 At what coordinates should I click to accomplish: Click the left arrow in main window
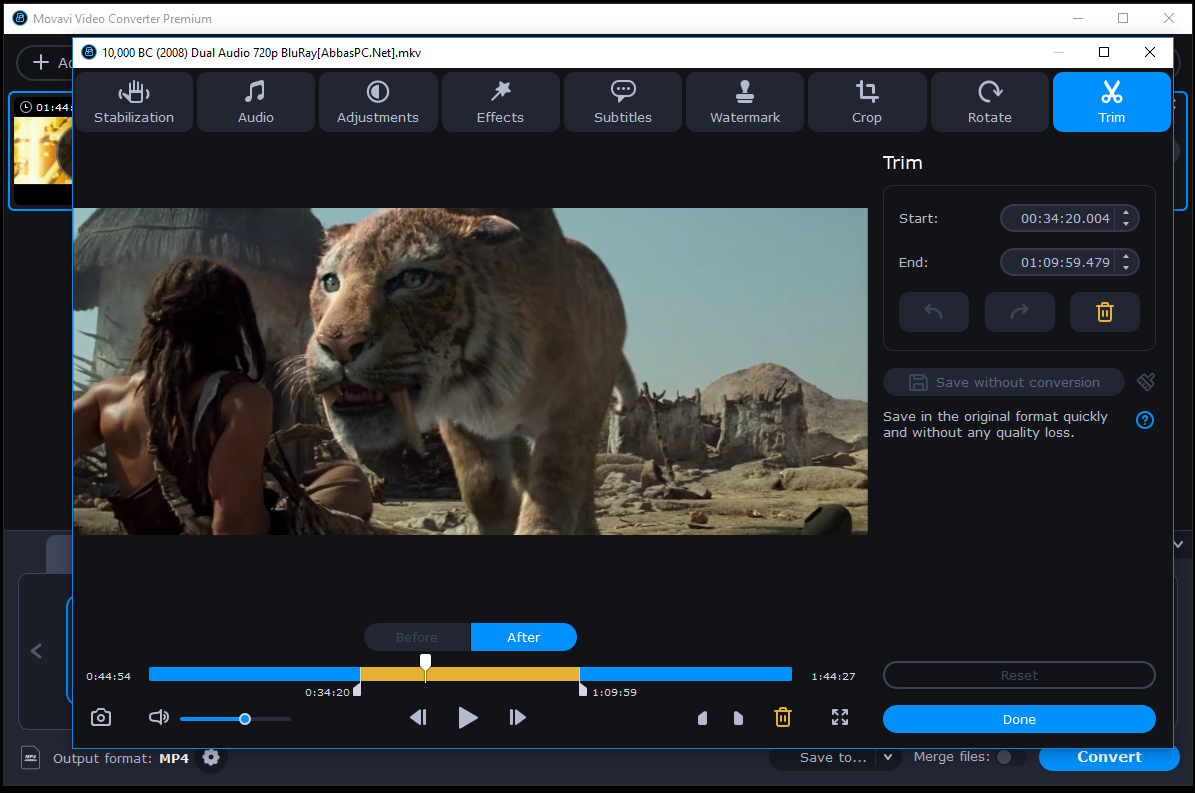[36, 651]
